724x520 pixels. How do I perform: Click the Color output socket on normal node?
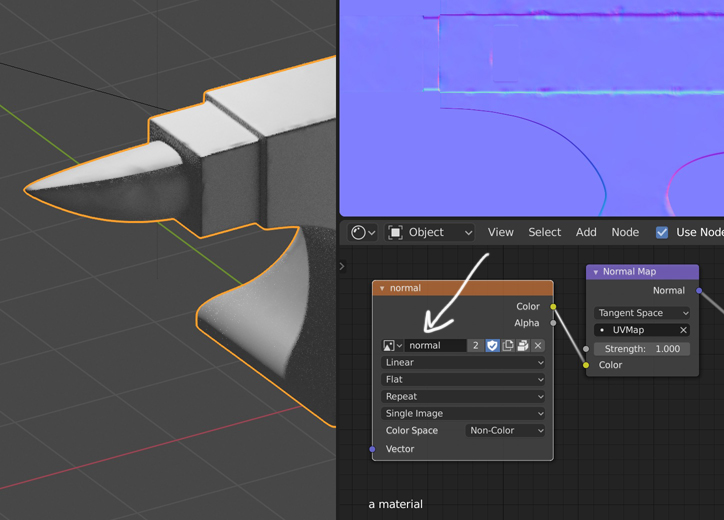553,307
